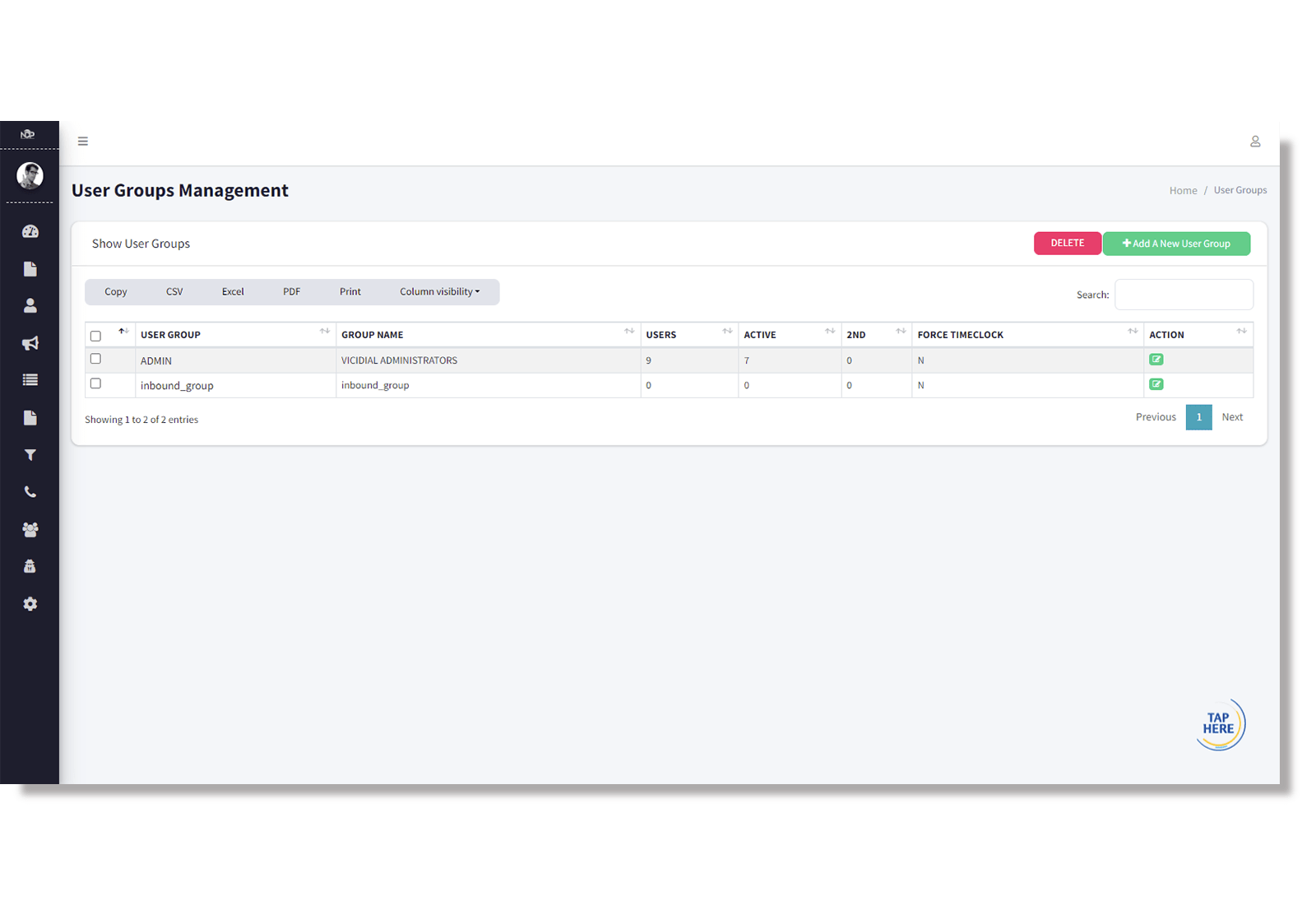
Task: Click the users group icon in sidebar
Action: (30, 530)
